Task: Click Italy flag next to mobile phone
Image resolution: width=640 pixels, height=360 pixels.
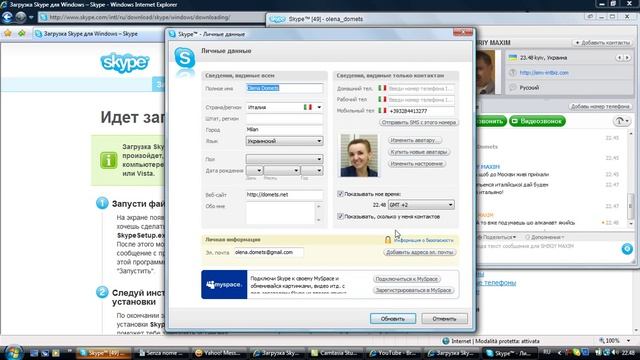Action: tap(382, 111)
